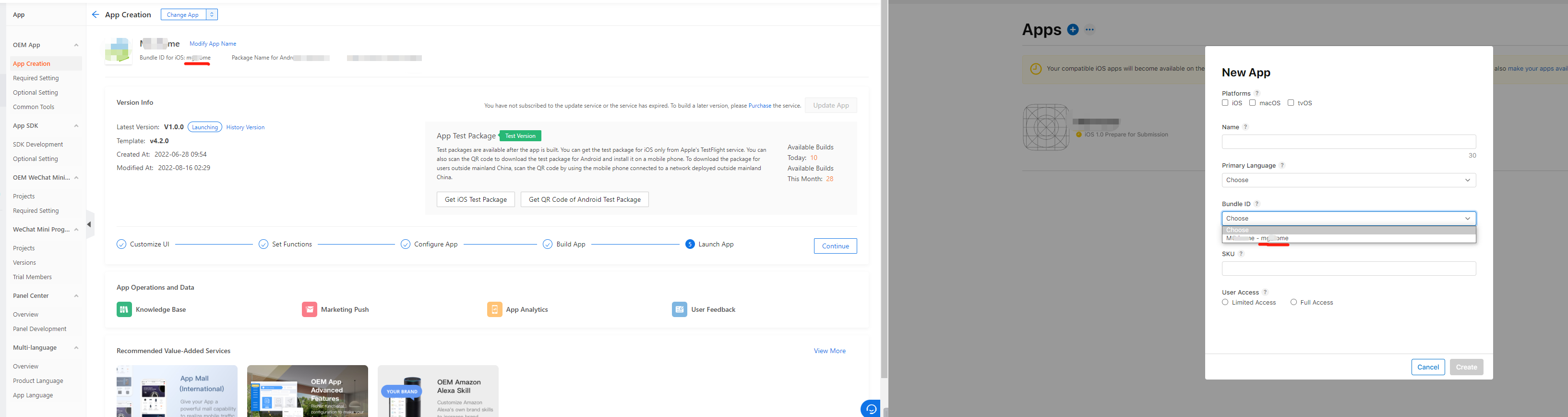Collapse the OEM WeChat Mini sidebar section
Viewport: 1568px width, 417px height.
point(76,178)
